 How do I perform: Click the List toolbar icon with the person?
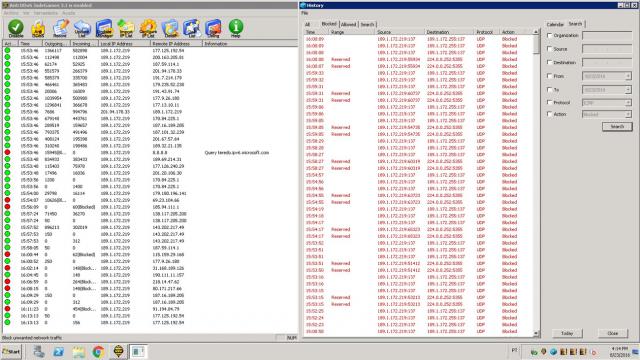click(x=191, y=28)
